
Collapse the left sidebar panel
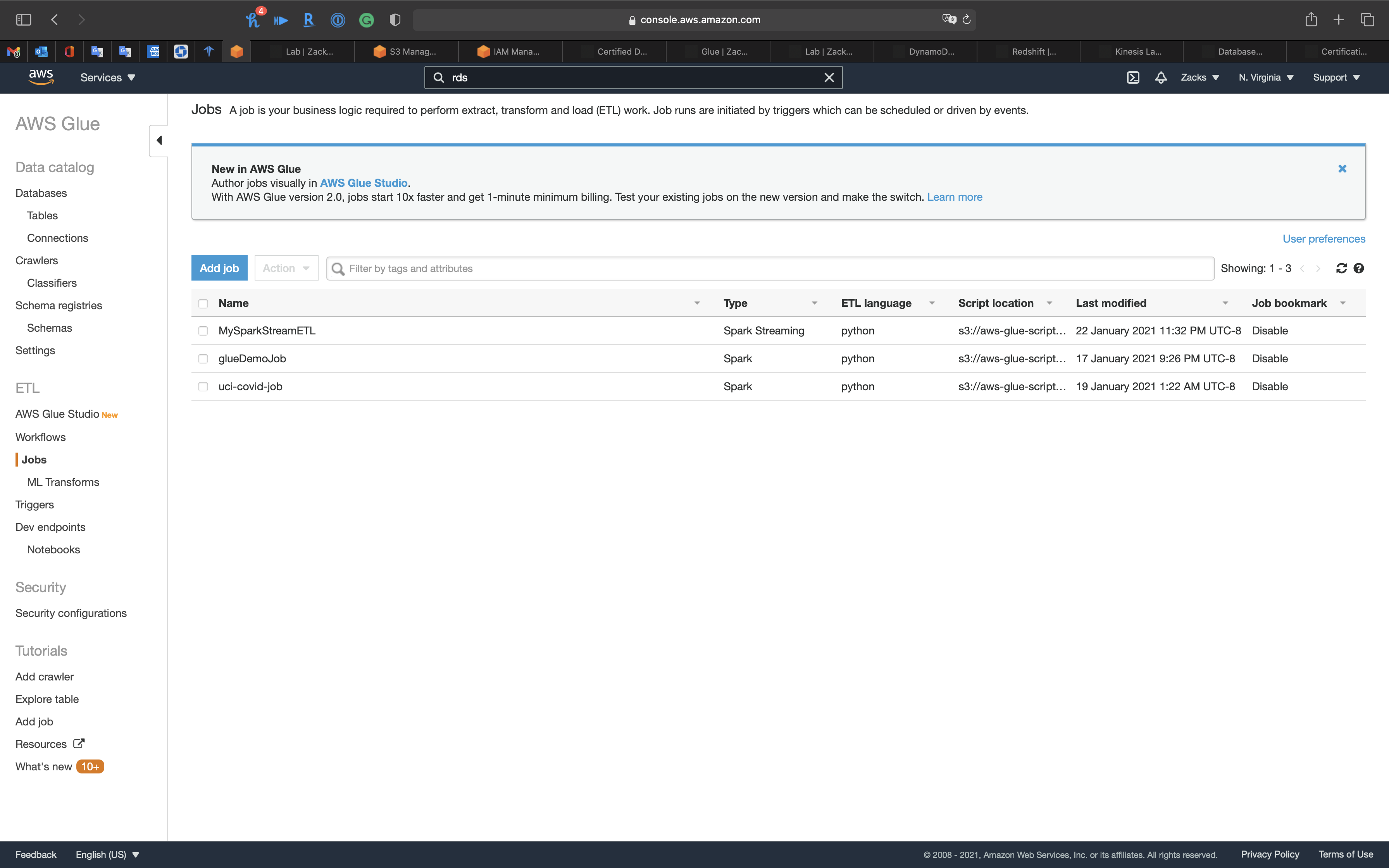(159, 140)
